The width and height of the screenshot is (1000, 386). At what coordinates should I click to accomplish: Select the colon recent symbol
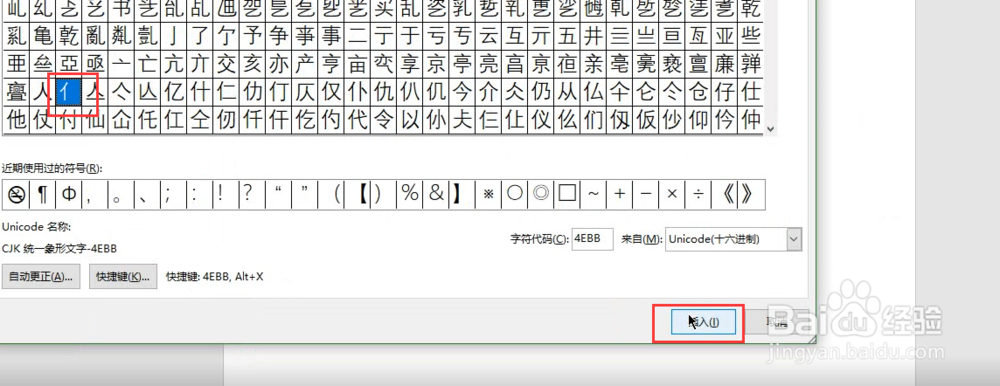click(200, 195)
